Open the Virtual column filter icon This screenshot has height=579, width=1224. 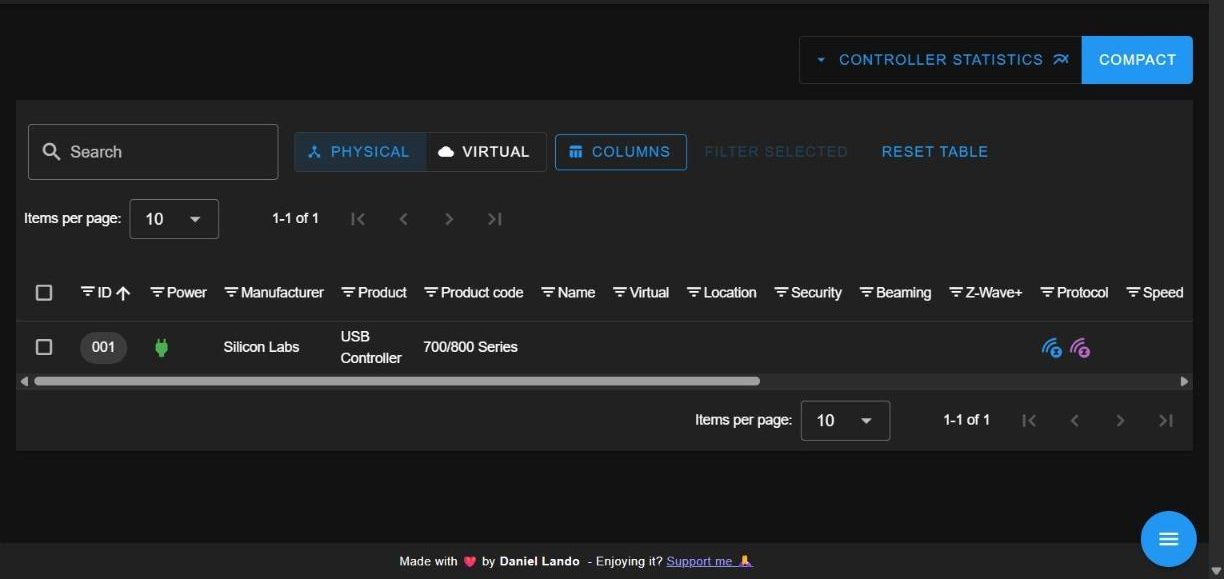620,293
